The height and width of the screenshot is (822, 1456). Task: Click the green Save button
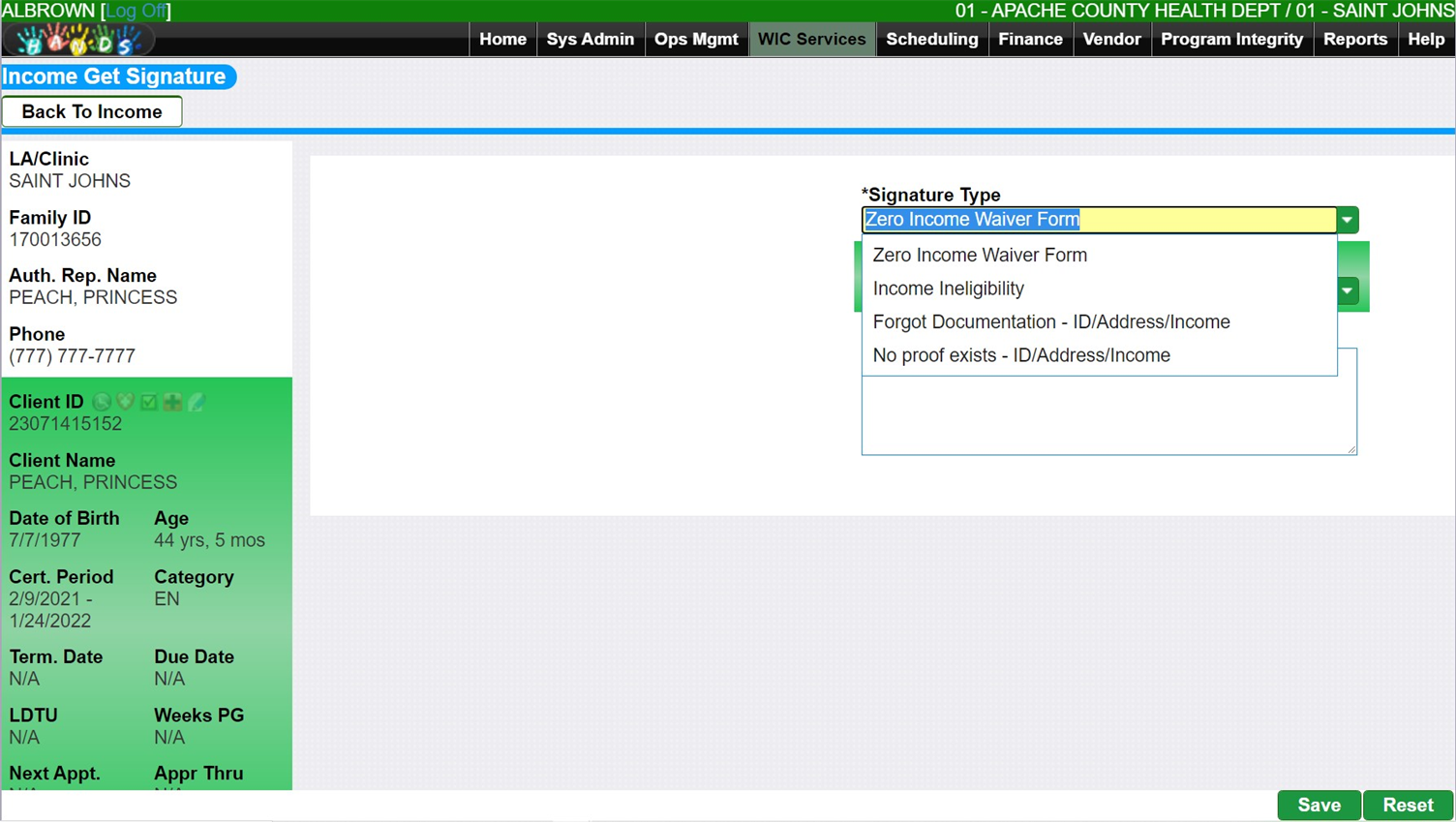point(1319,806)
